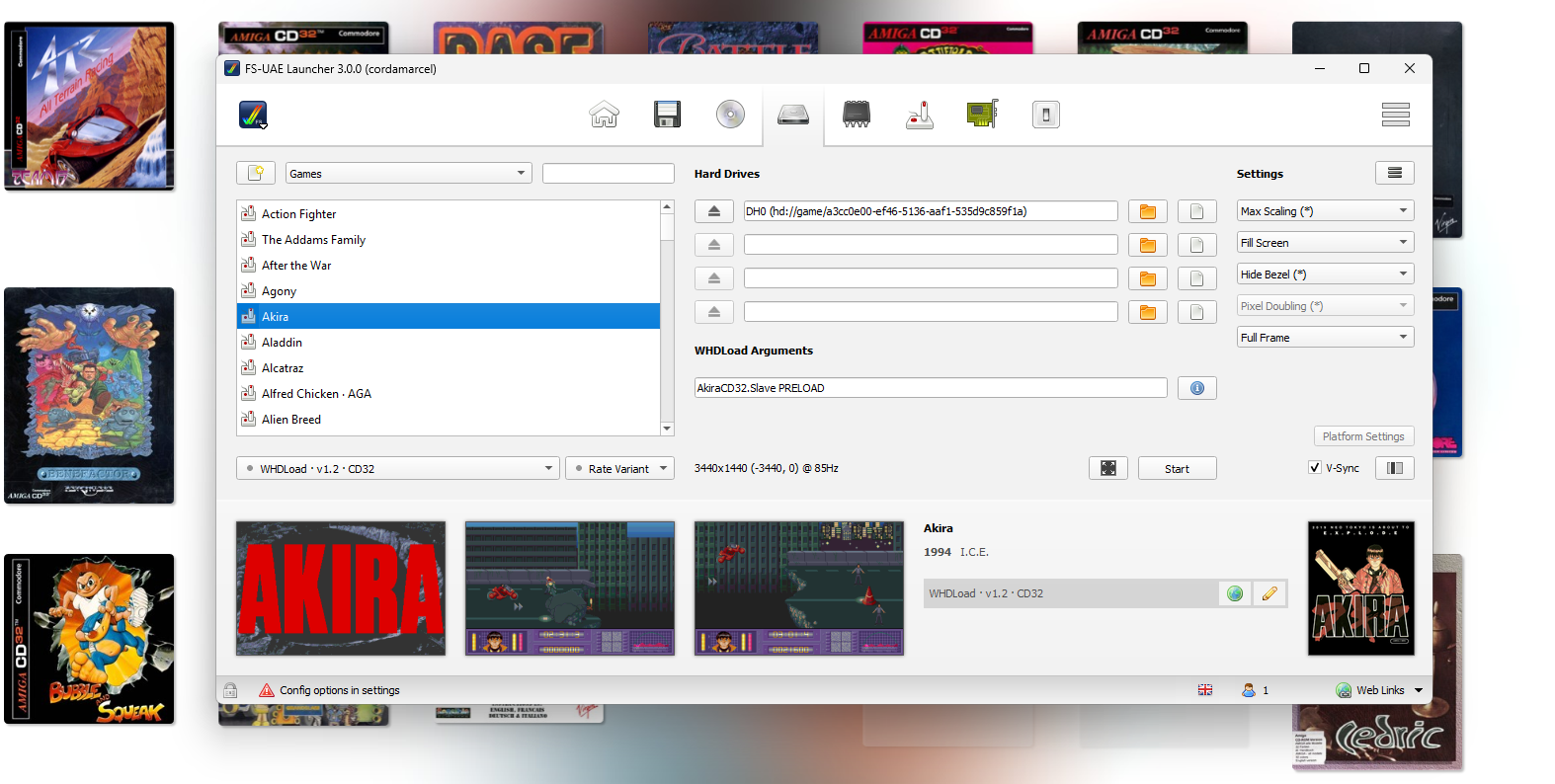Select The Addams Family in the list

pyautogui.click(x=448, y=239)
